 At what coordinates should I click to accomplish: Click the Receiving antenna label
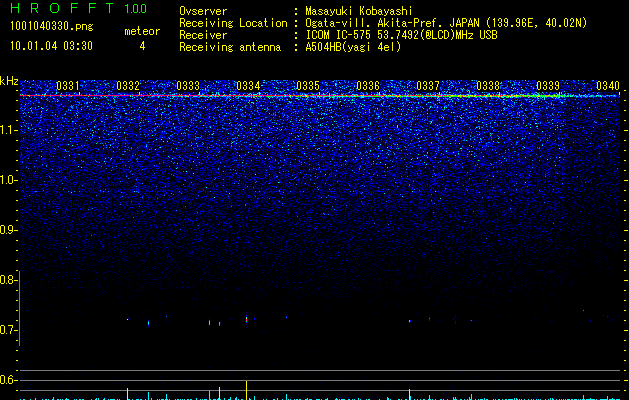[x=230, y=47]
